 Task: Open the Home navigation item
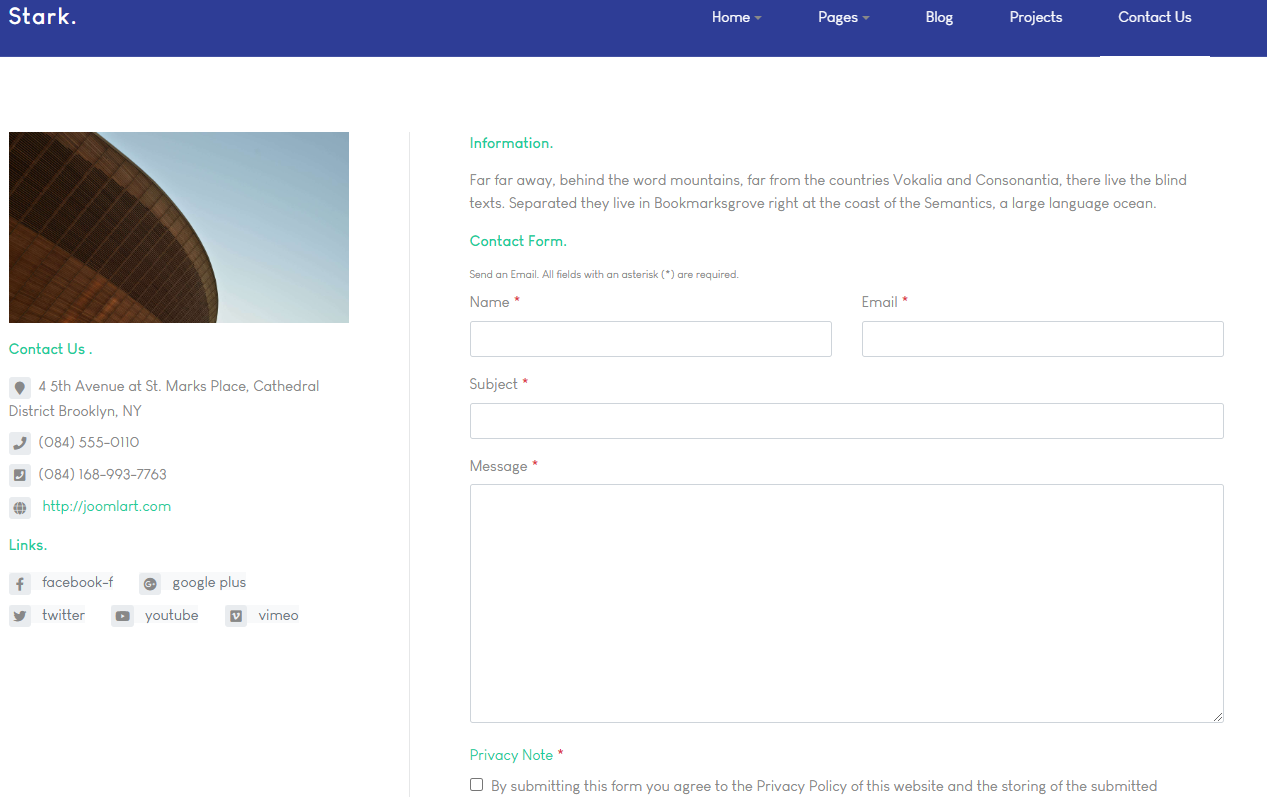[x=731, y=17]
